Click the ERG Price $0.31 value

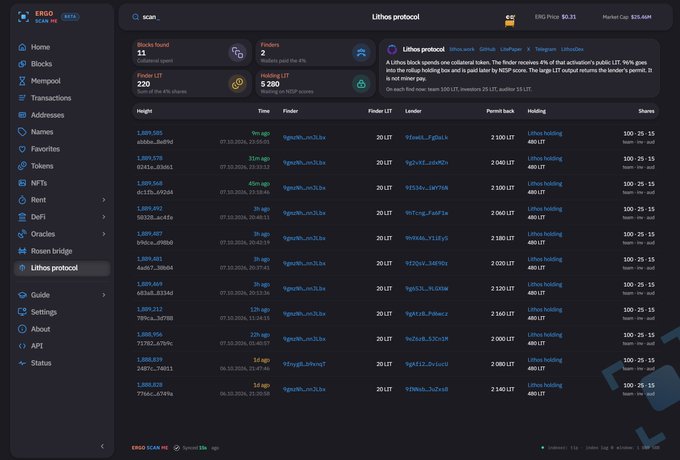pos(569,17)
